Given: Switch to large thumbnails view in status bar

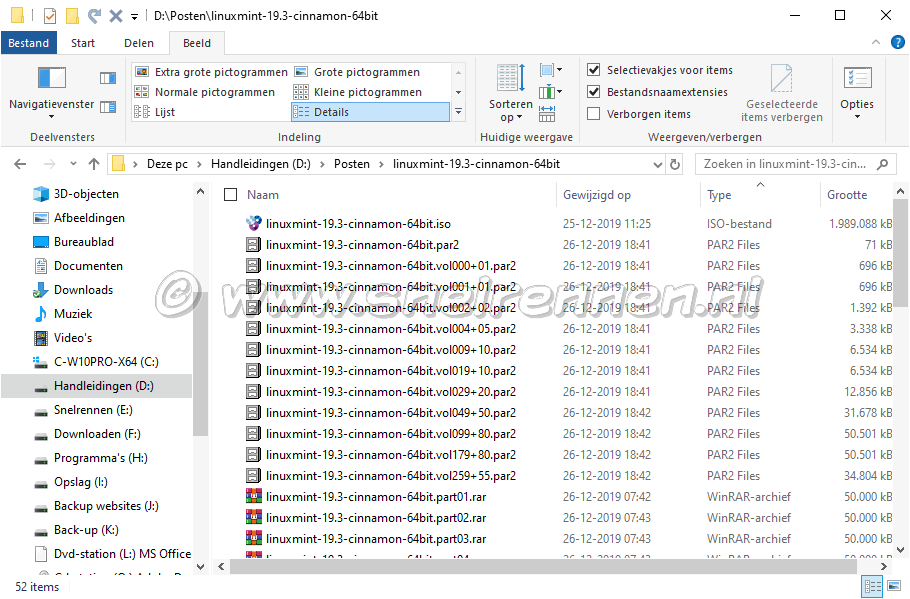Looking at the screenshot, I should (x=894, y=586).
